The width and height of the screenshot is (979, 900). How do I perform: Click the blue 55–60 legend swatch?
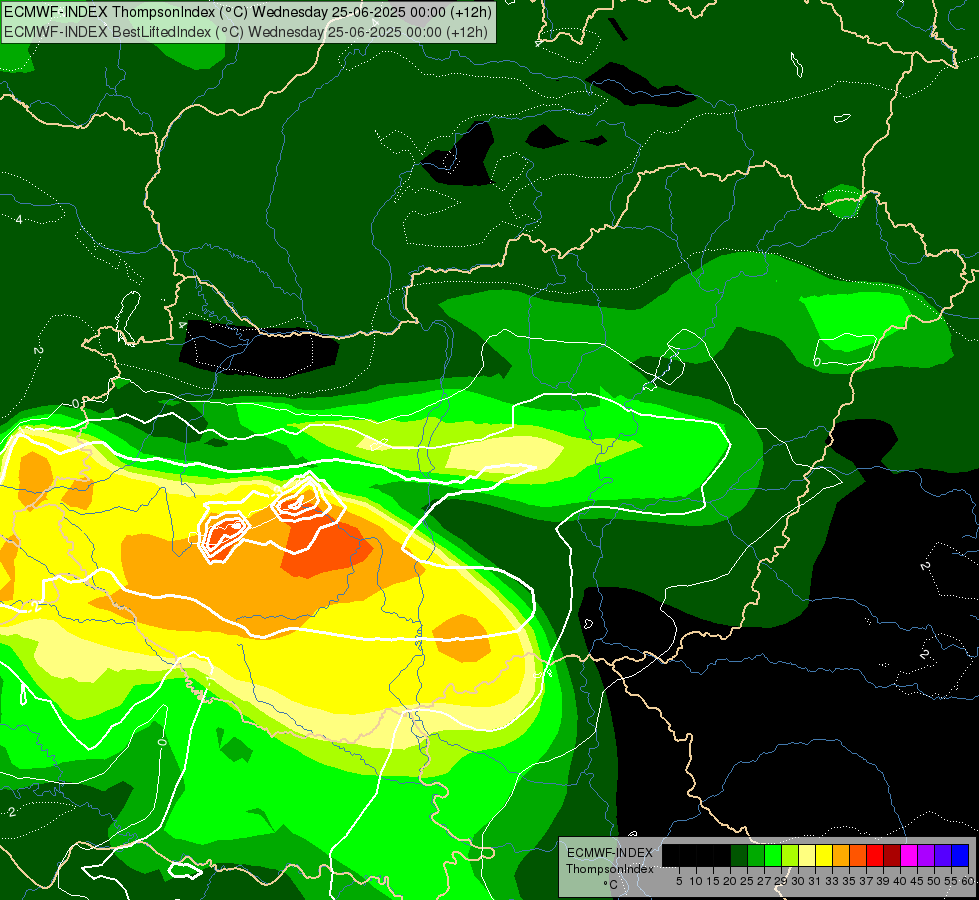point(960,855)
